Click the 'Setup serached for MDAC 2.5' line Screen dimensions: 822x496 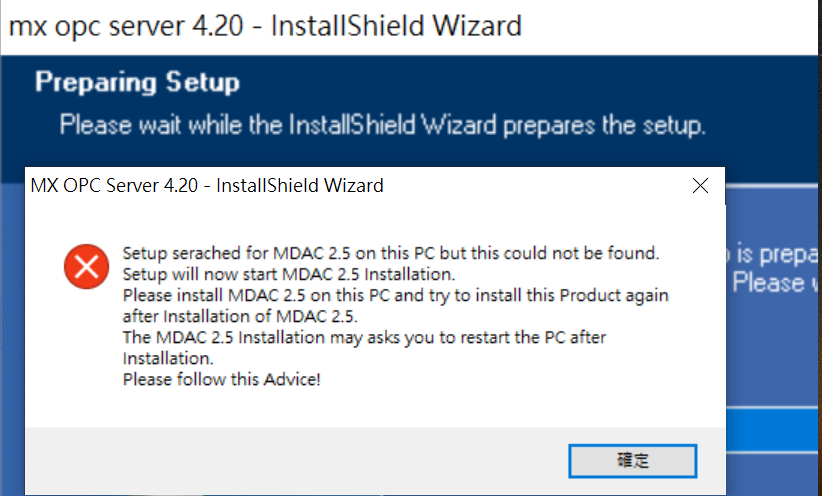click(390, 250)
